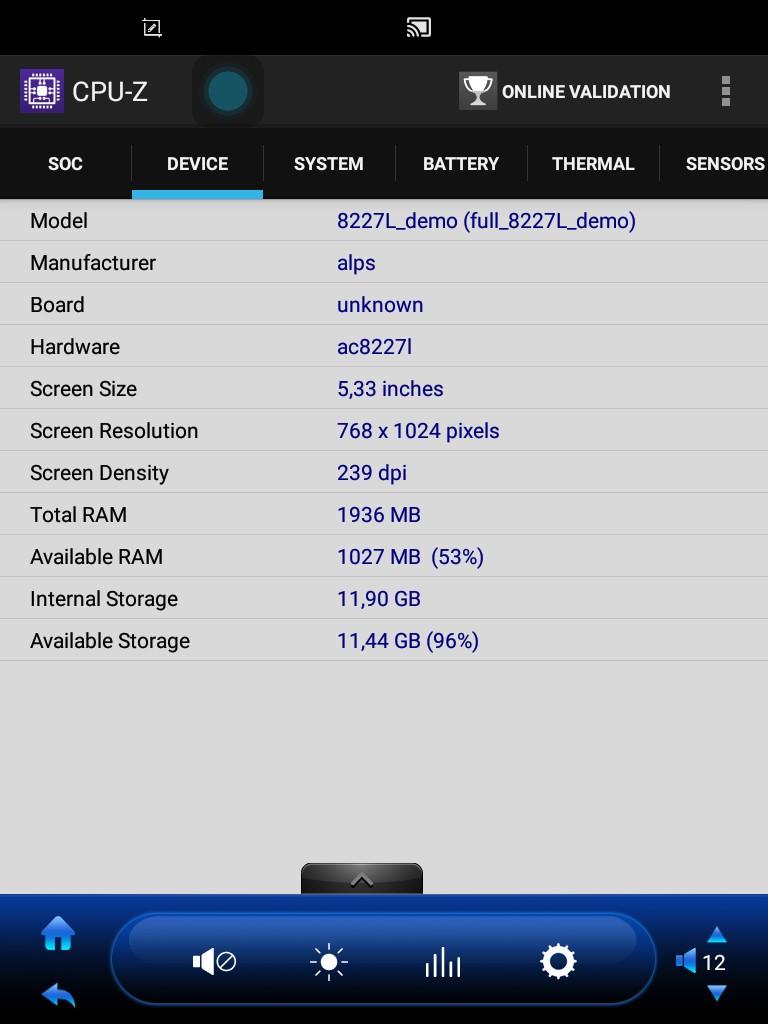
Task: Expand the bottom panel pull-up chevron
Action: (x=362, y=879)
